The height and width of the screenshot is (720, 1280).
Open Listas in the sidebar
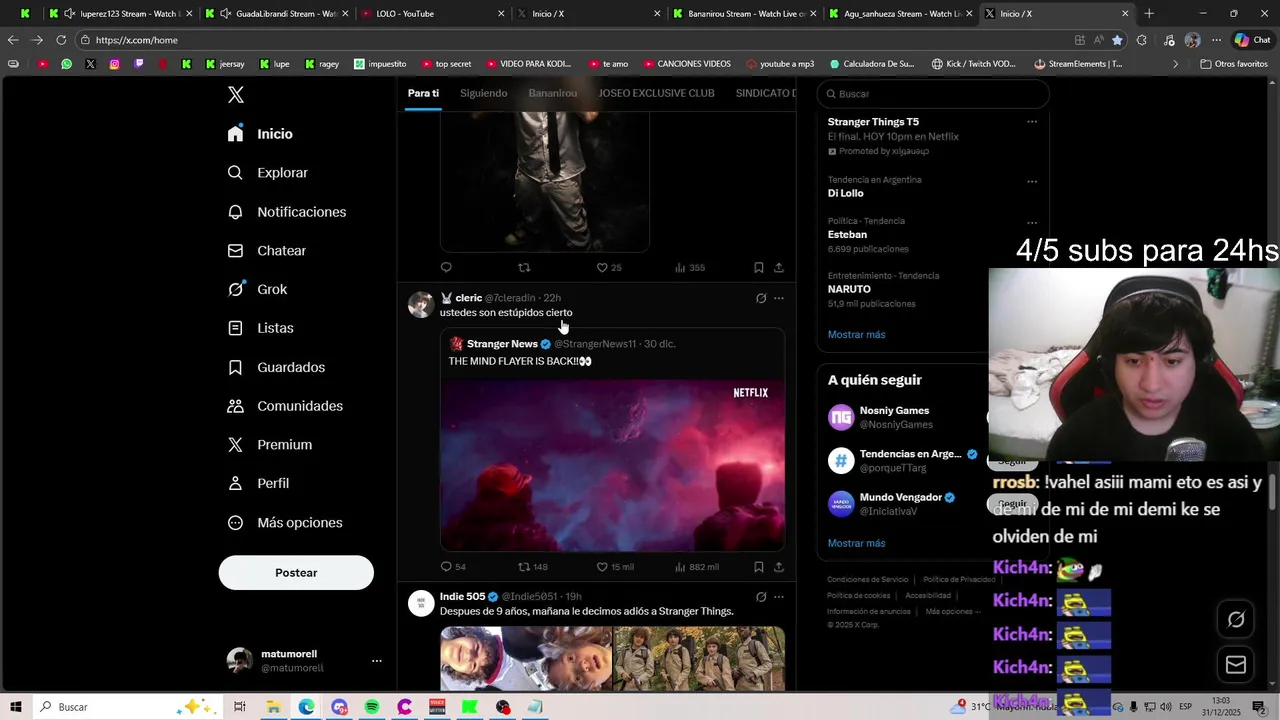point(260,328)
